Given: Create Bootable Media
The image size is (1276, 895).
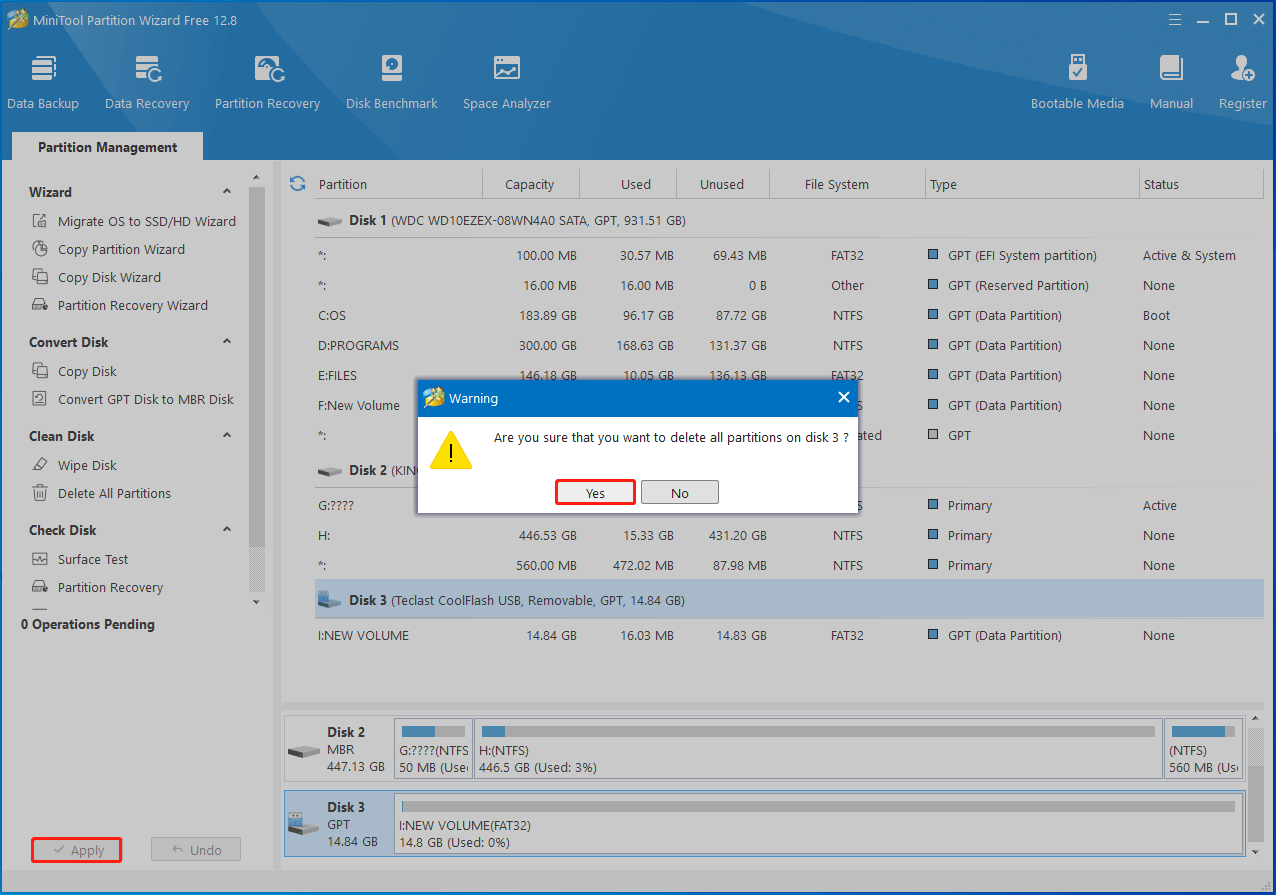Looking at the screenshot, I should 1077,83.
